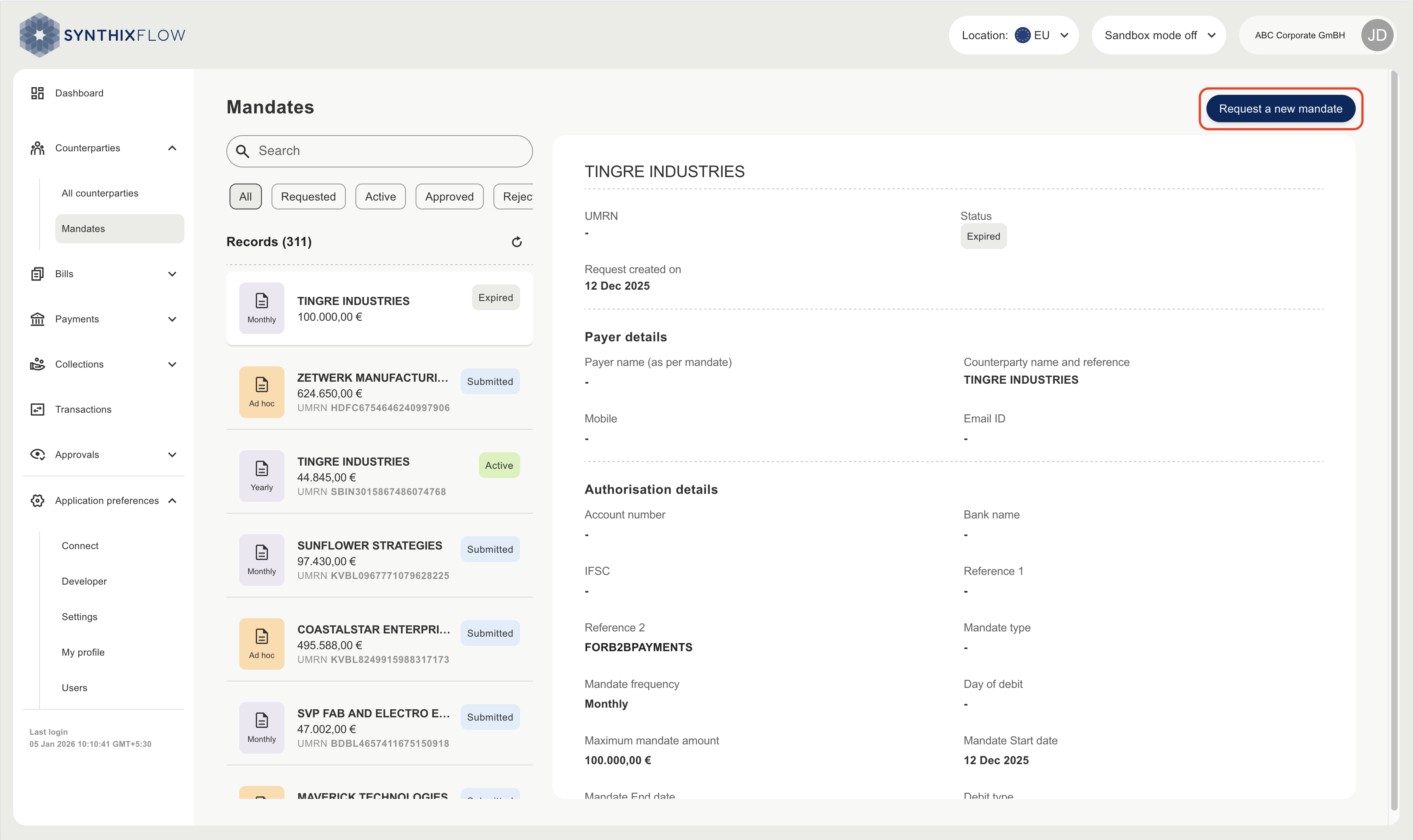Click the magnifier icon in Search
1413x840 pixels.
pyautogui.click(x=242, y=151)
